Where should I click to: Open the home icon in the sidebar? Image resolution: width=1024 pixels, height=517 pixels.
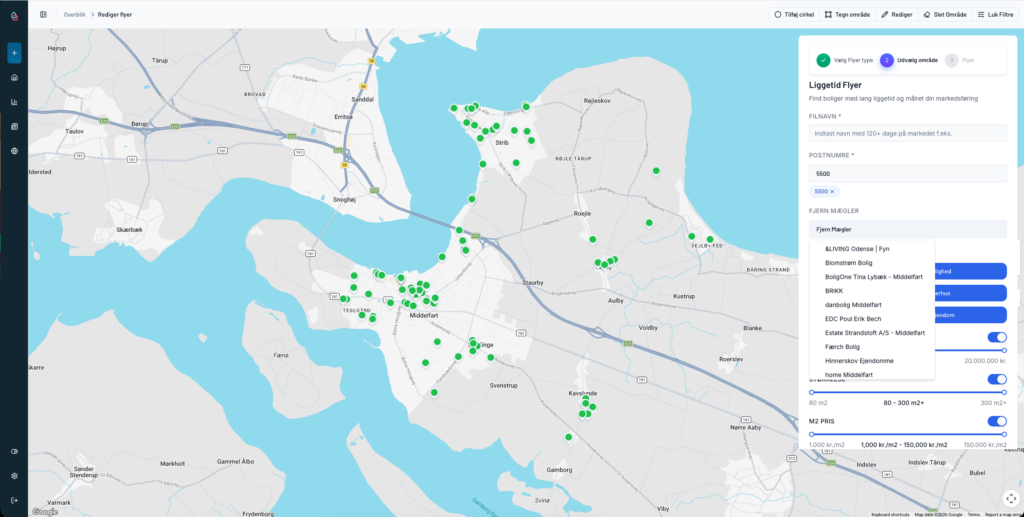point(14,78)
